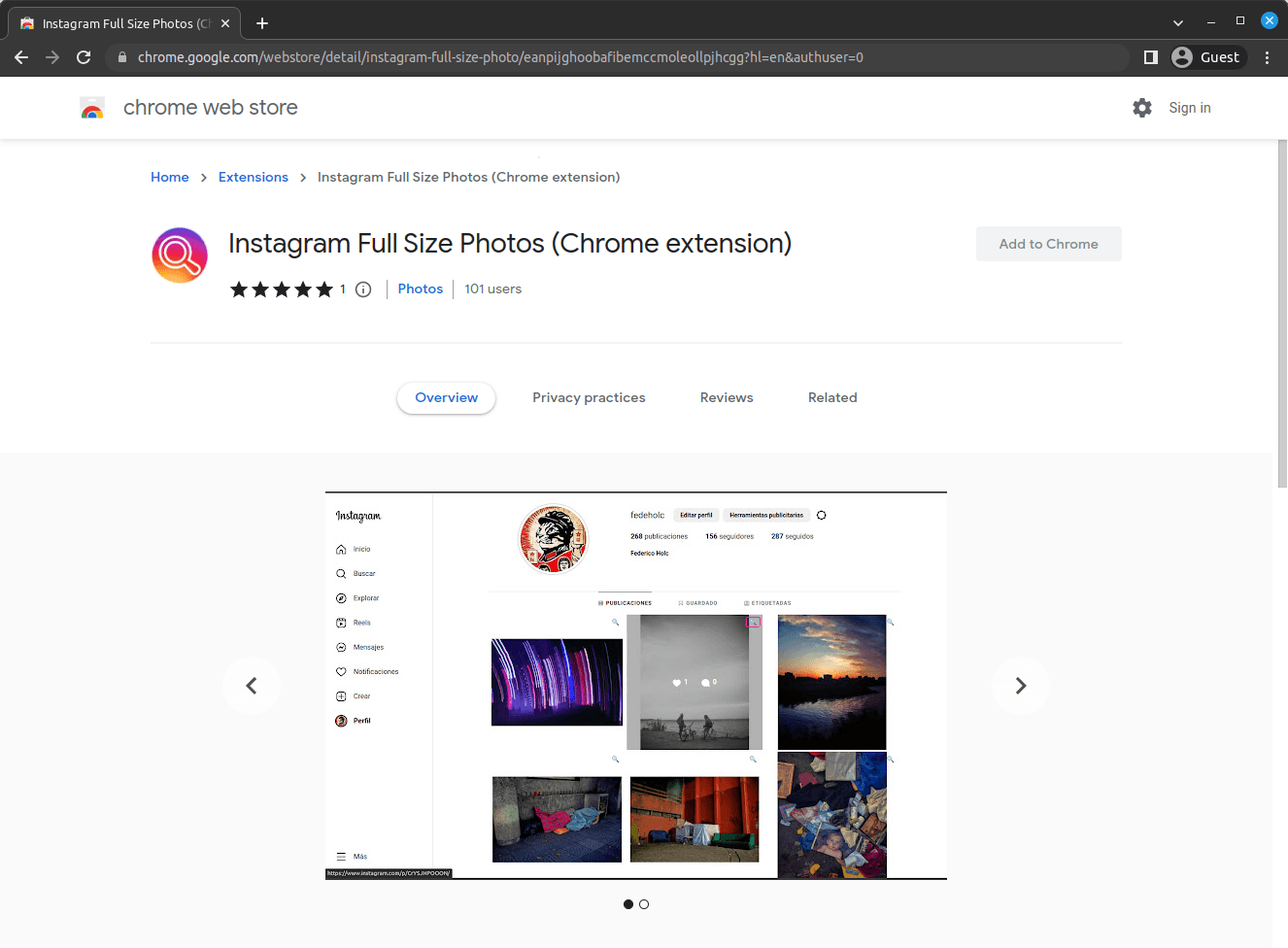The width and height of the screenshot is (1288, 948).
Task: Click the extension screenshot preview image
Action: click(x=636, y=686)
